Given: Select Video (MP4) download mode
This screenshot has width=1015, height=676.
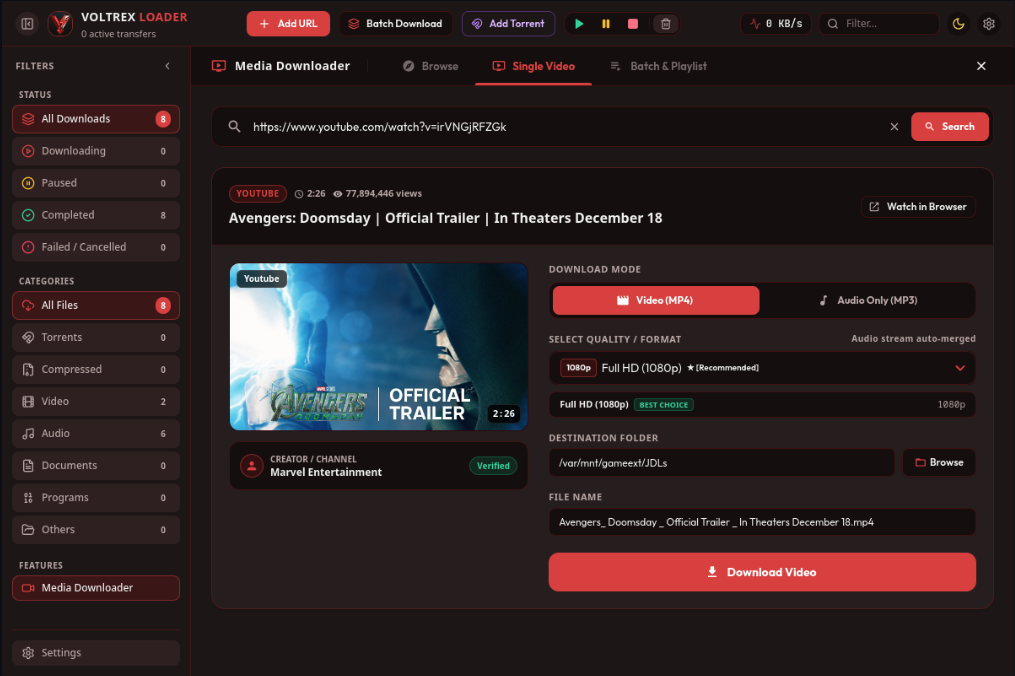Looking at the screenshot, I should tap(656, 300).
